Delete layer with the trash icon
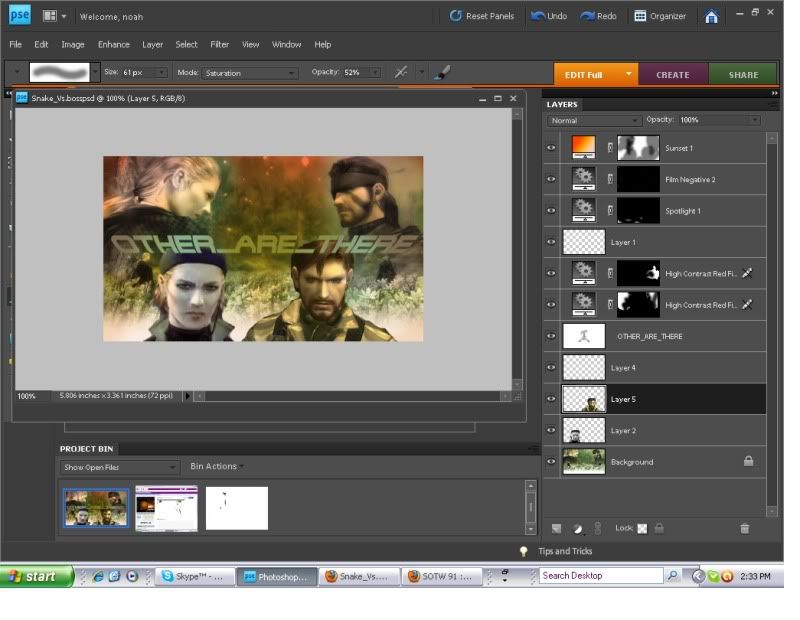The width and height of the screenshot is (800, 620). click(x=744, y=529)
